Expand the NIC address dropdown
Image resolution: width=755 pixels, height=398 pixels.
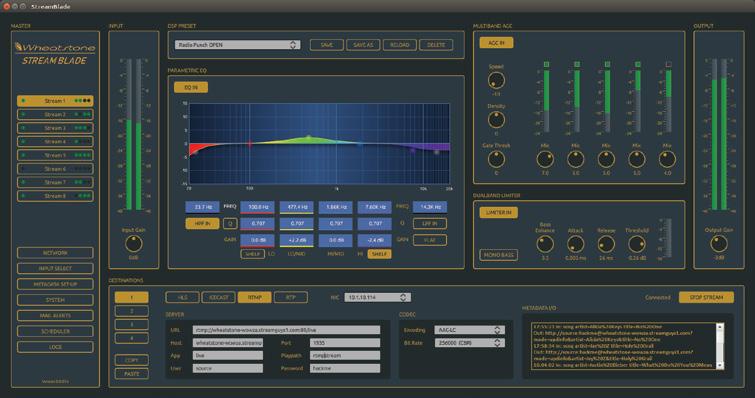[x=378, y=297]
